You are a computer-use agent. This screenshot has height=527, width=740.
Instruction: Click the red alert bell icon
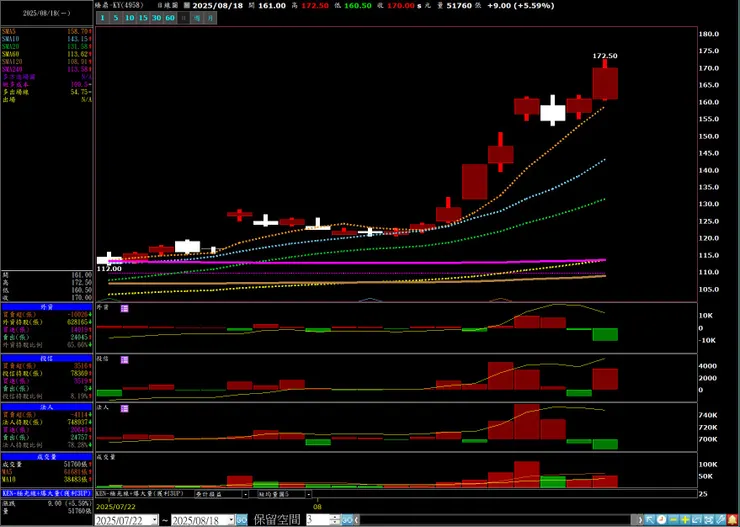click(732, 519)
